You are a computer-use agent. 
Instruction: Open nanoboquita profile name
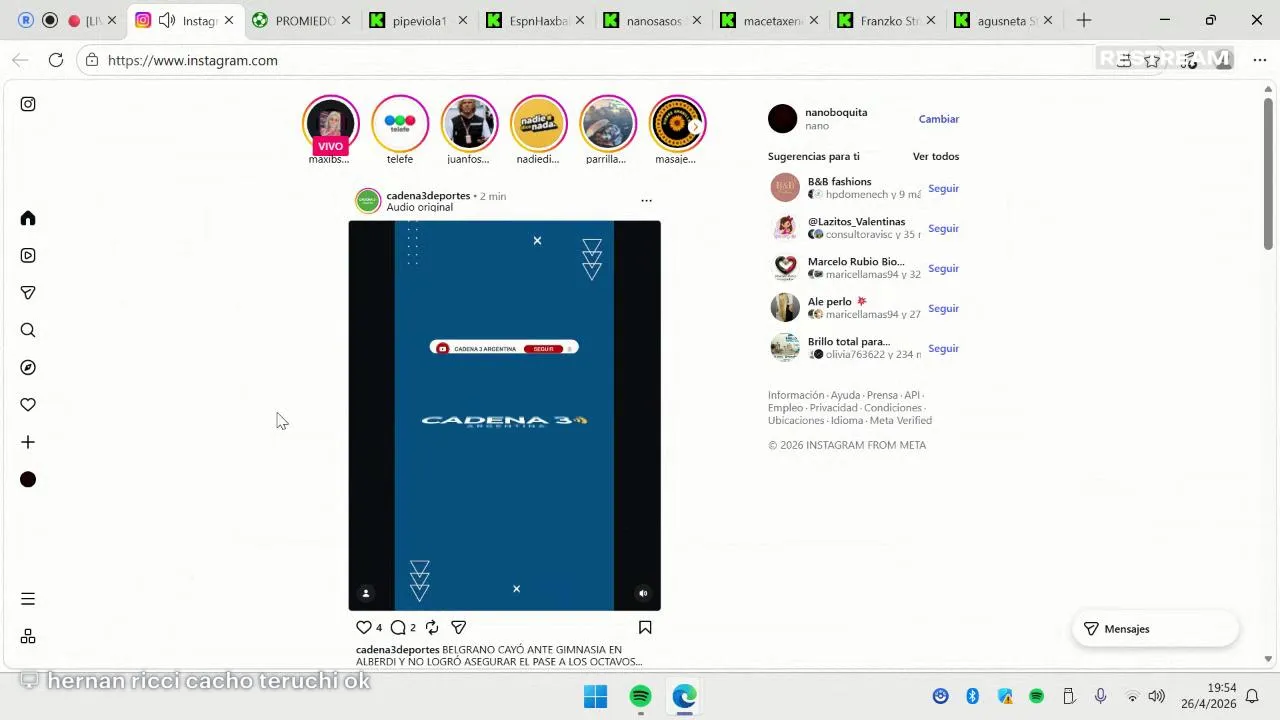836,112
